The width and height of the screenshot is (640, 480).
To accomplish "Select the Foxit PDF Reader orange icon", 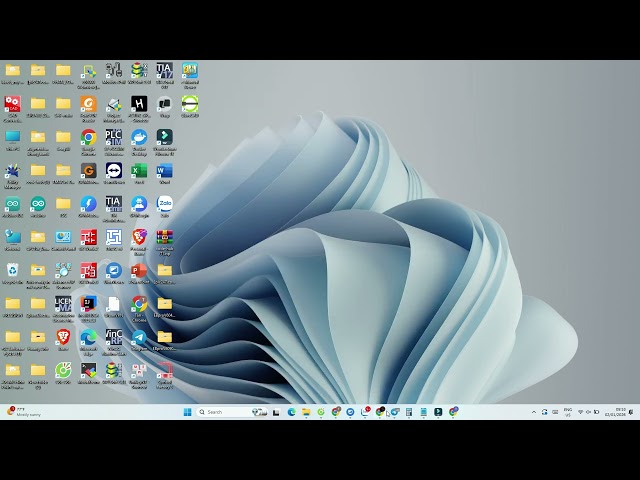I will point(89,104).
